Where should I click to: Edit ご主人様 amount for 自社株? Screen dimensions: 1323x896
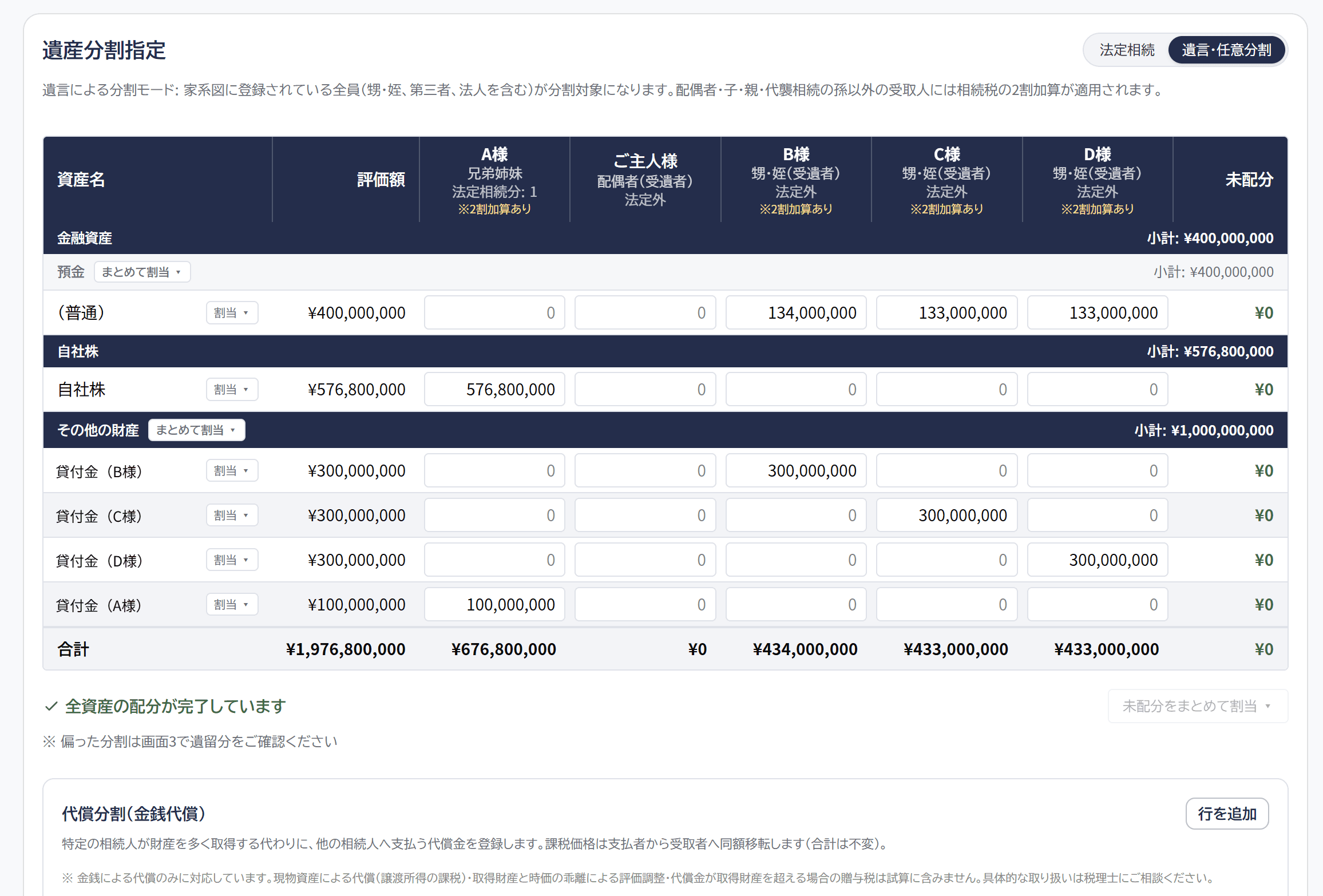coord(645,390)
